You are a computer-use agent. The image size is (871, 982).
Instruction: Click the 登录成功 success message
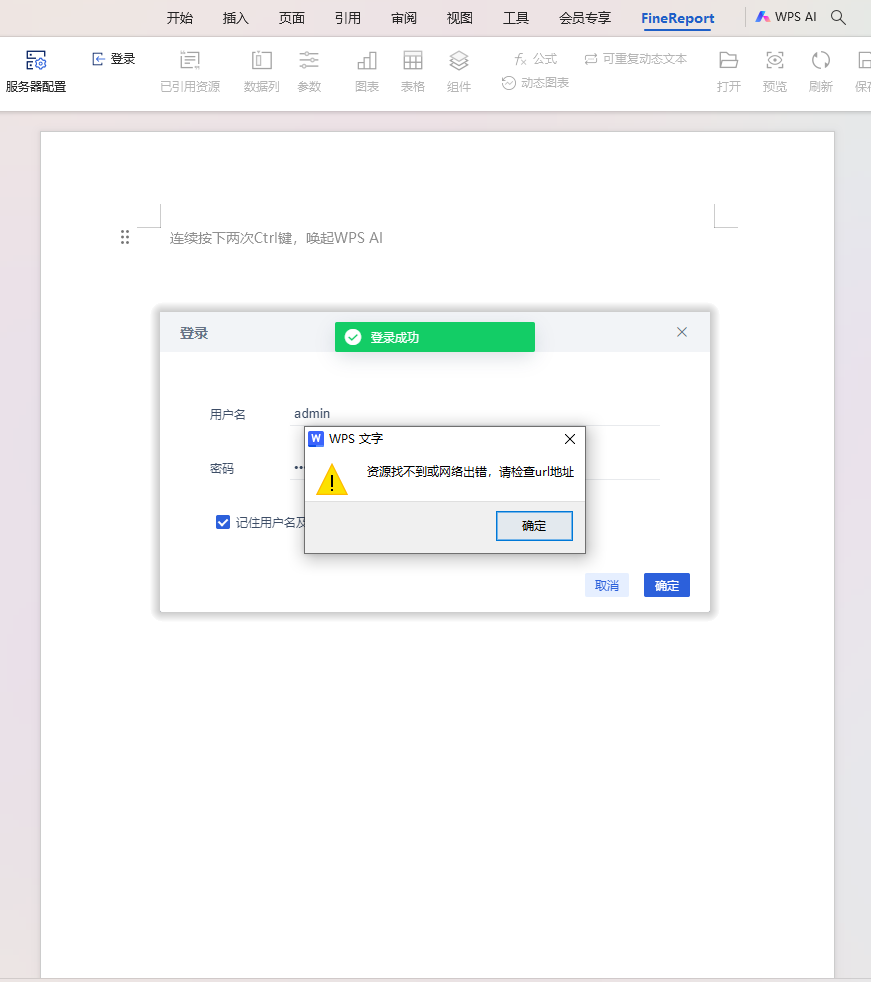pos(435,337)
